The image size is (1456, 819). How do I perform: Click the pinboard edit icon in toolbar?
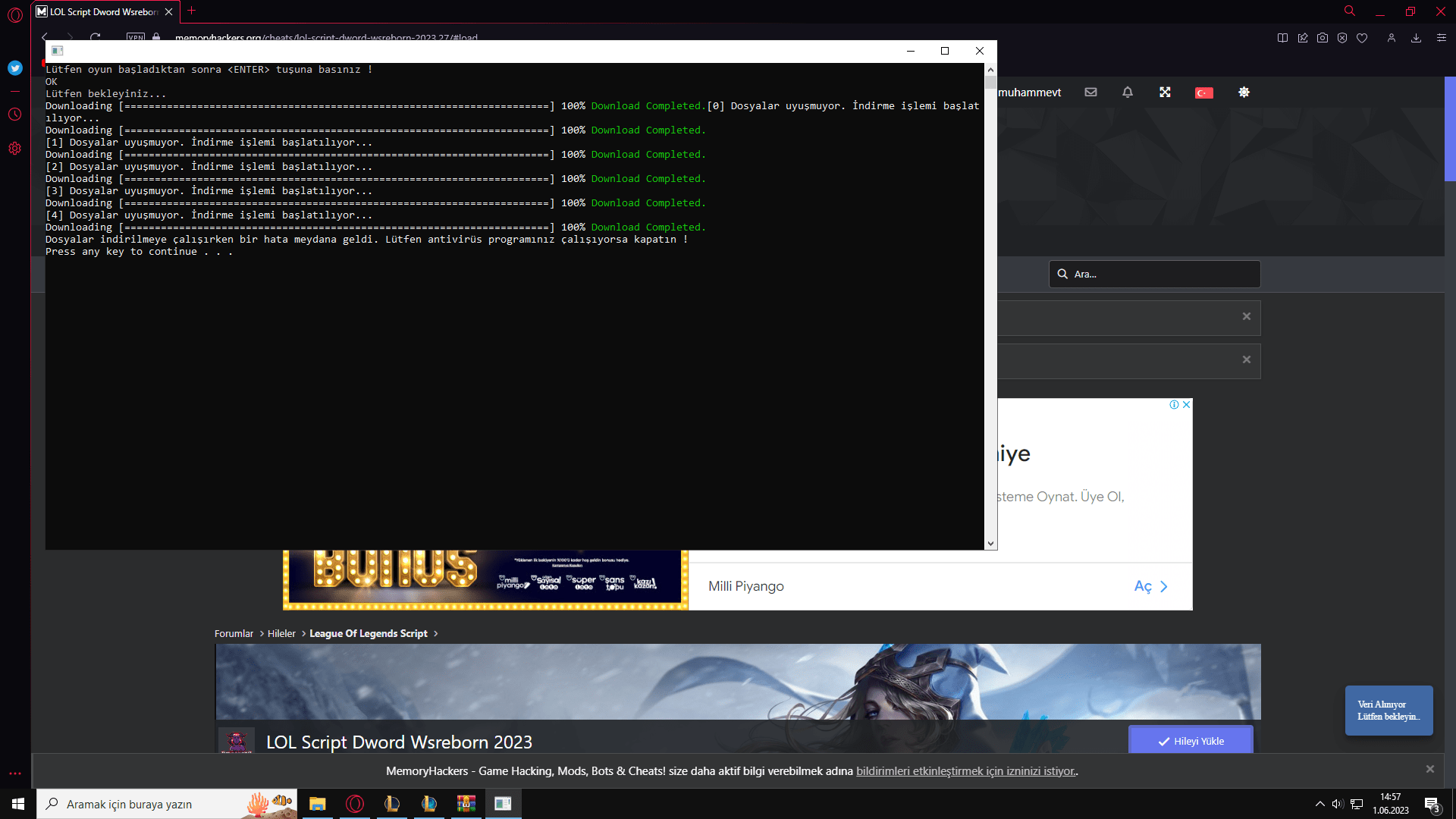click(1303, 38)
